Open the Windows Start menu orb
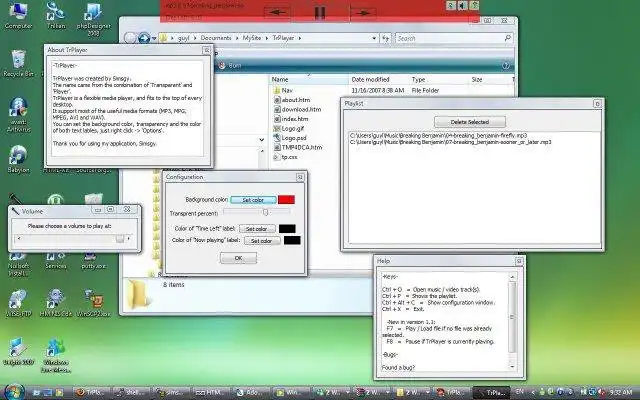The height and width of the screenshot is (400, 640). [x=15, y=391]
